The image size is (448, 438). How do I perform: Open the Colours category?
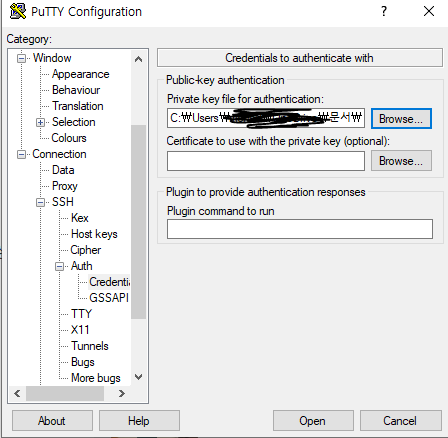69,138
